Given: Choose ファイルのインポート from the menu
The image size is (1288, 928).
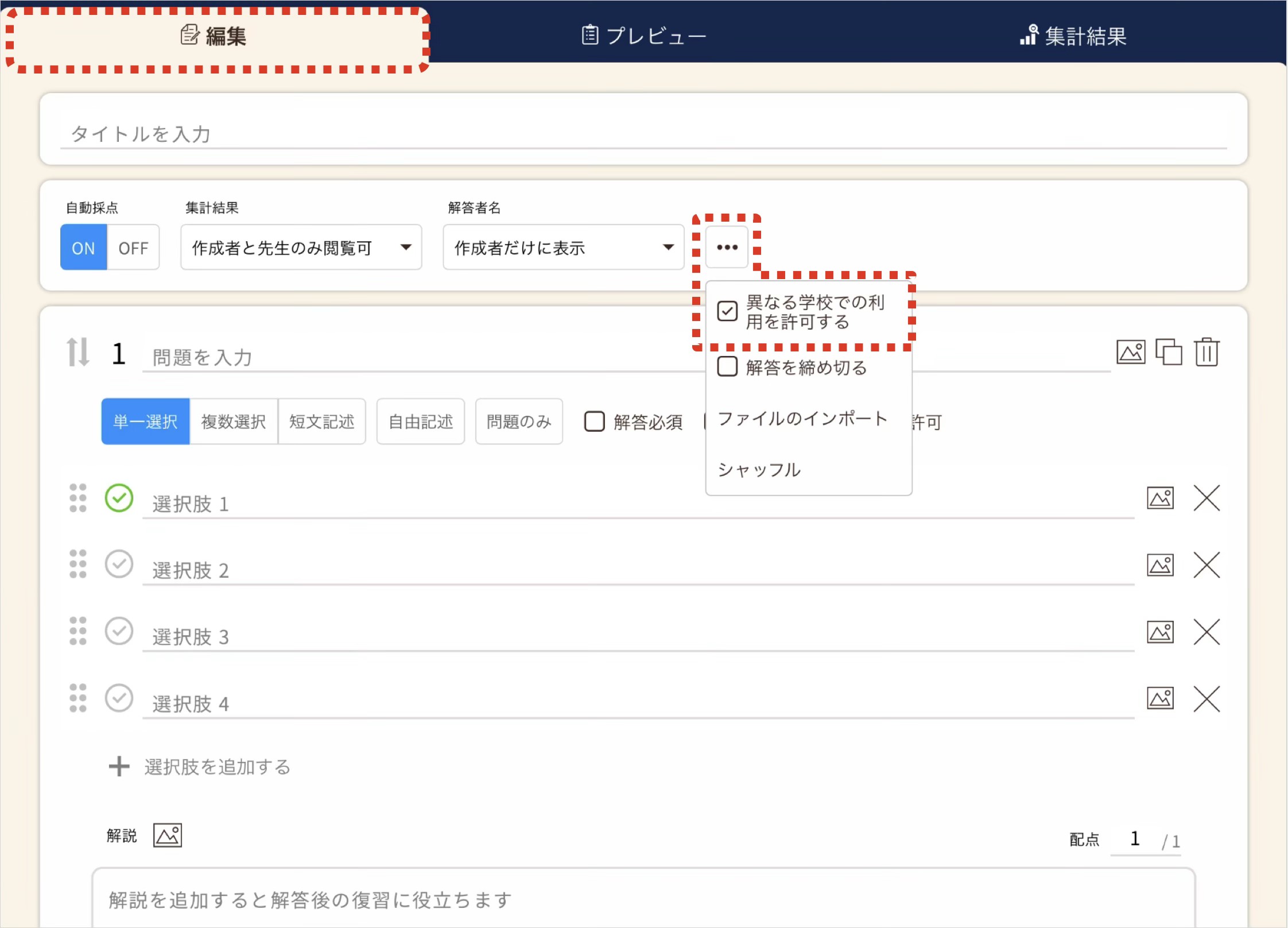Looking at the screenshot, I should point(802,419).
